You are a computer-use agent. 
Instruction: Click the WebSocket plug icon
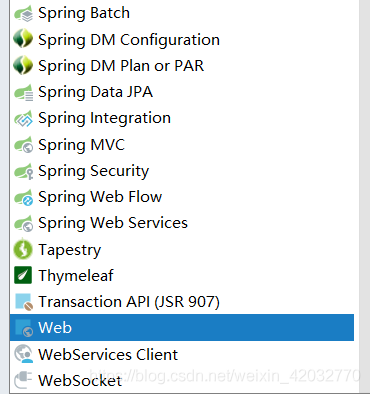23,380
